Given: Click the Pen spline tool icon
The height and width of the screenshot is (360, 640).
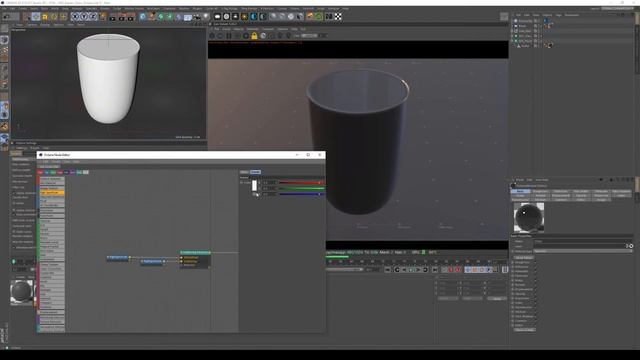Looking at the screenshot, I should (151, 17).
